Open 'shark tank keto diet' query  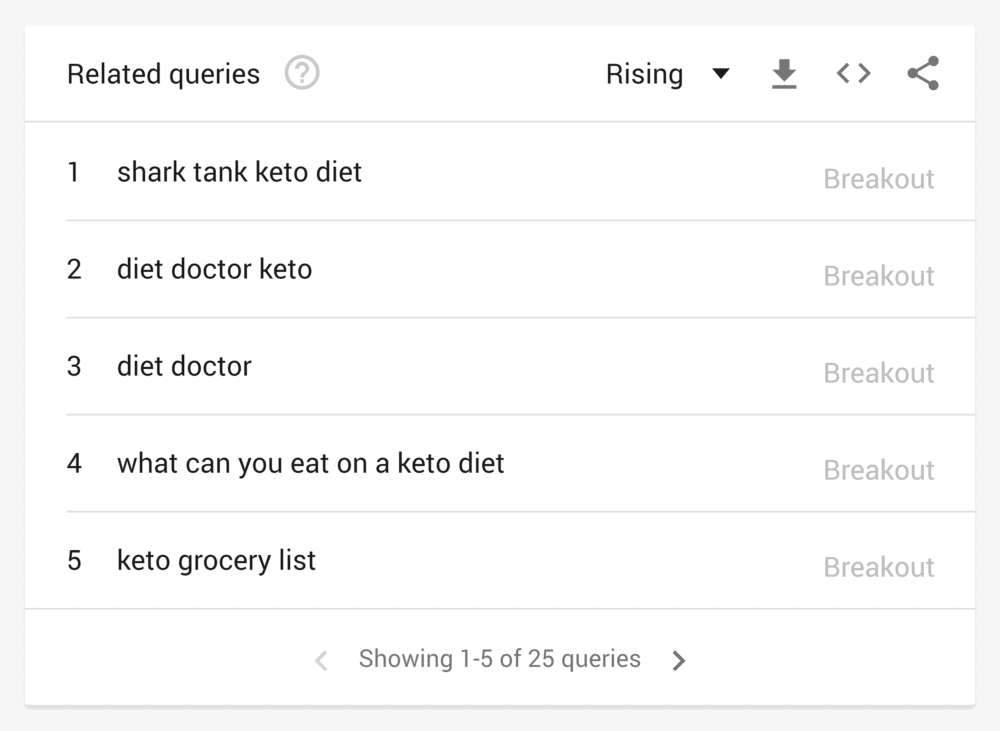pyautogui.click(x=239, y=172)
